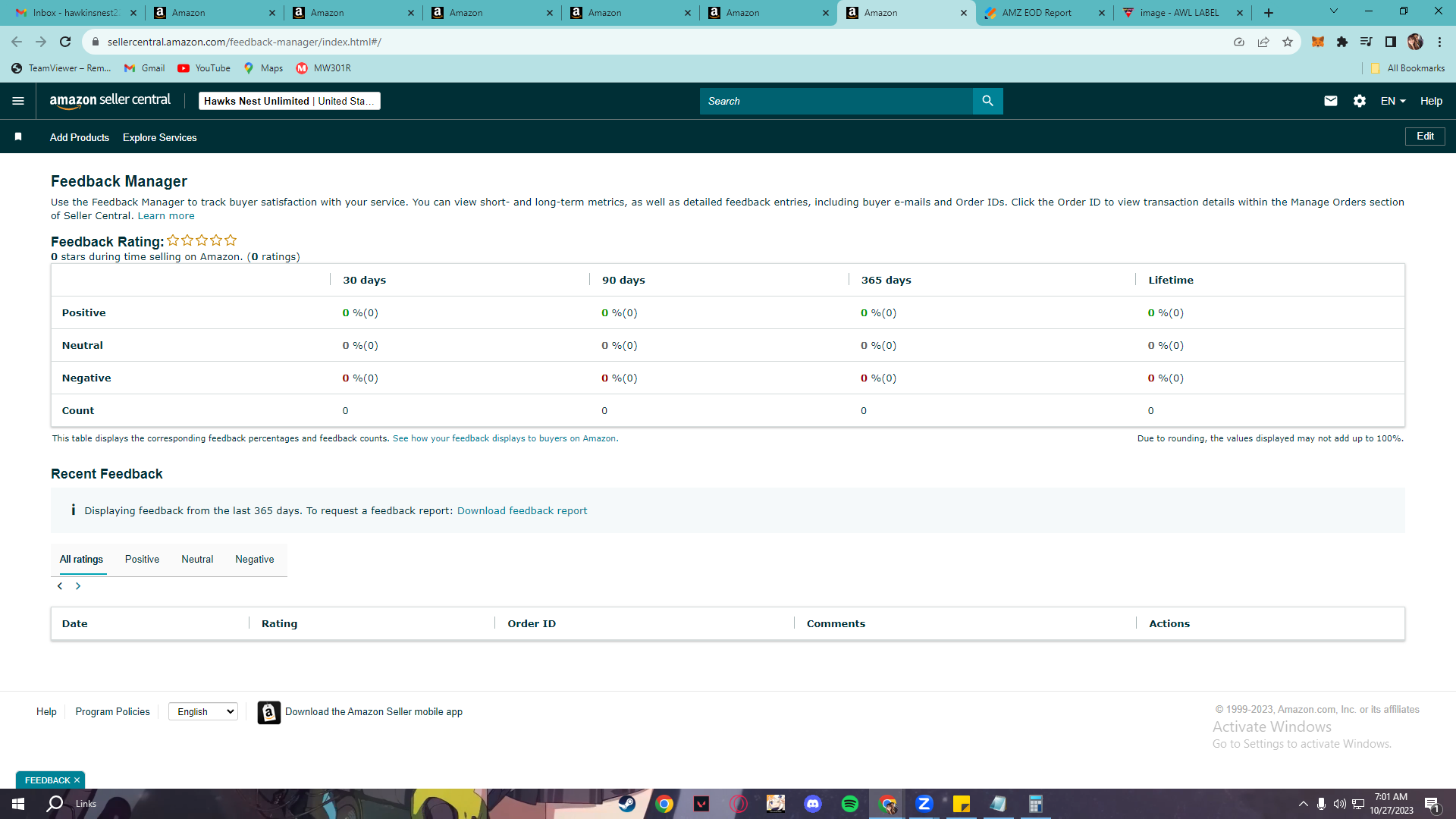Screen dimensions: 1456x819
Task: Open the Seller Central hamburger menu
Action: pyautogui.click(x=18, y=101)
